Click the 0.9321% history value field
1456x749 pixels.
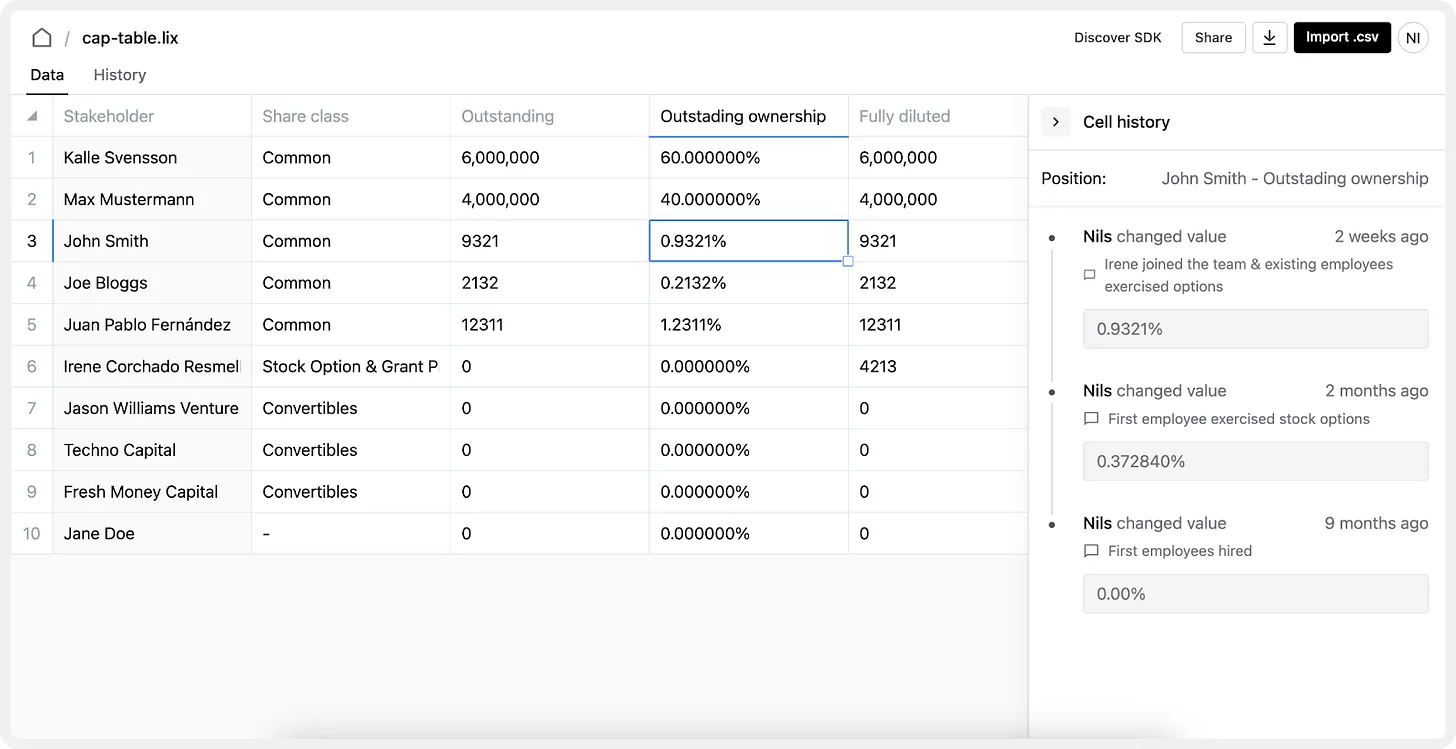(1255, 329)
